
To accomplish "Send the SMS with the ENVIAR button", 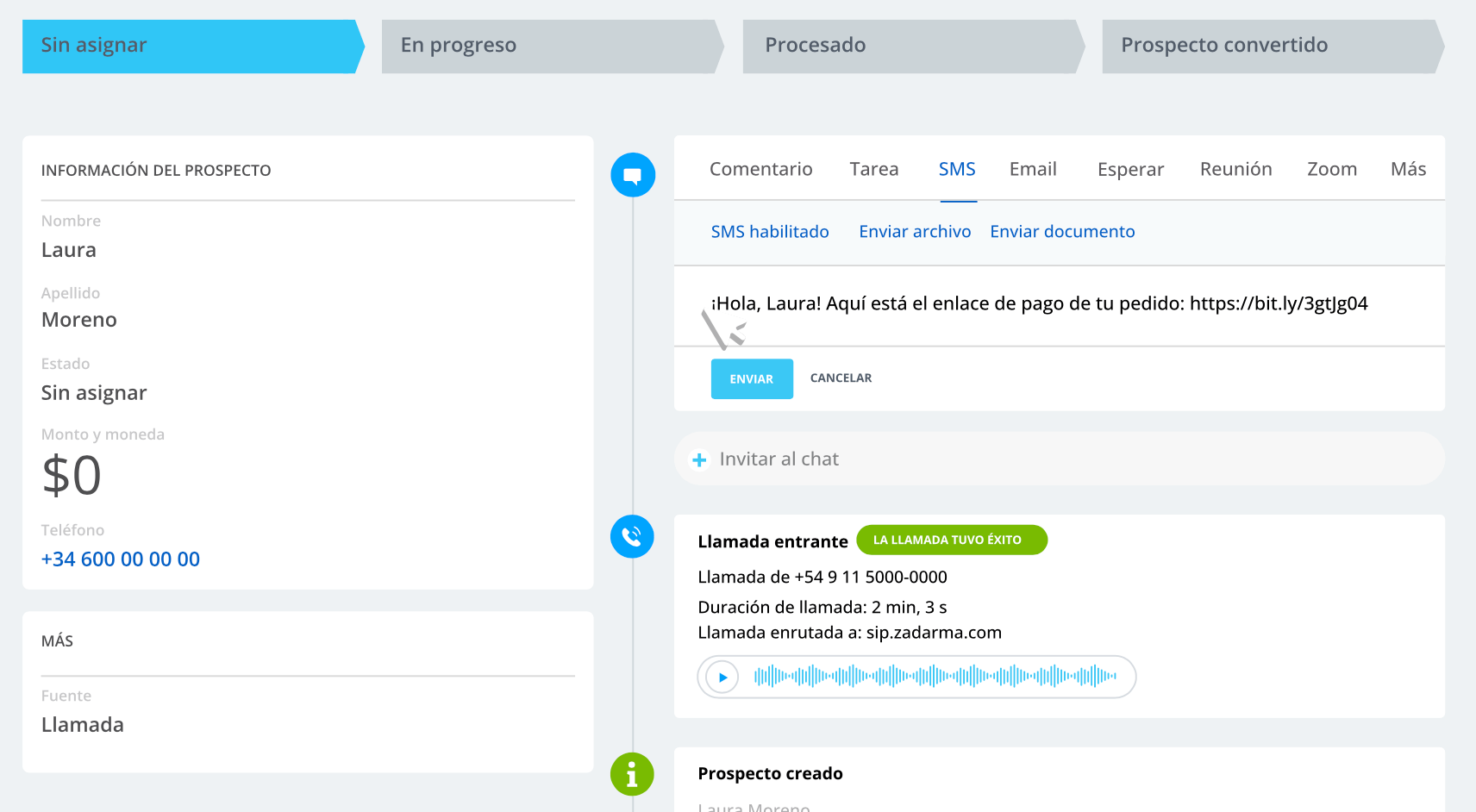I will (751, 378).
